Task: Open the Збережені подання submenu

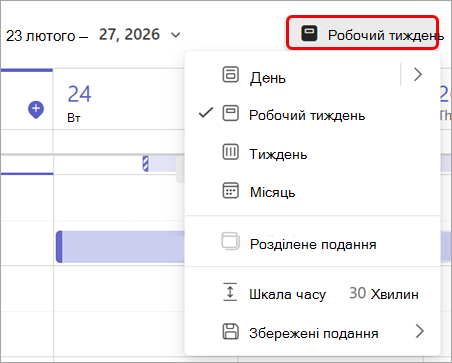Action: [313, 332]
